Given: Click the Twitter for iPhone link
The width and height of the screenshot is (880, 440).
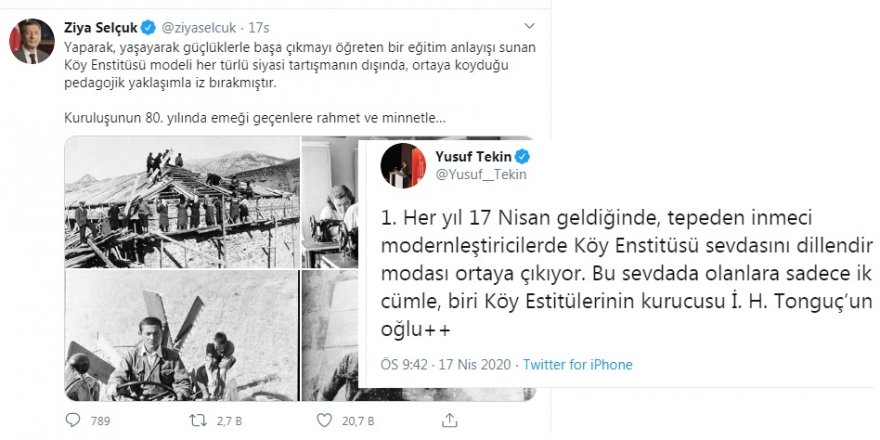Looking at the screenshot, I should (578, 365).
